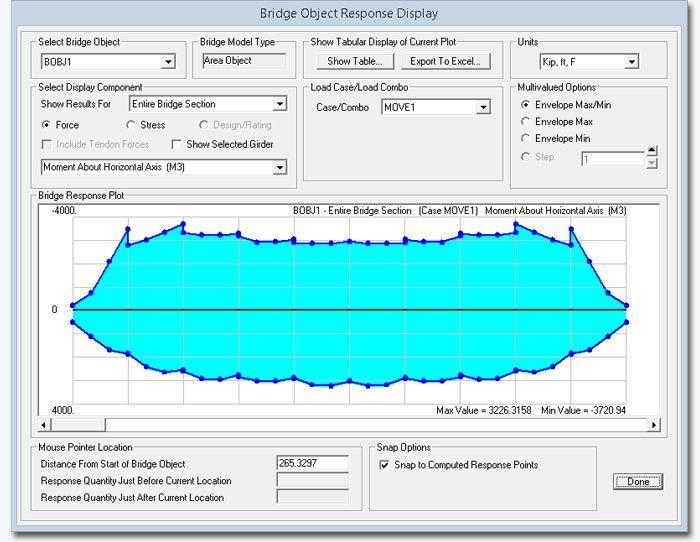Select Envelope Max option
The image size is (700, 542).
(525, 121)
